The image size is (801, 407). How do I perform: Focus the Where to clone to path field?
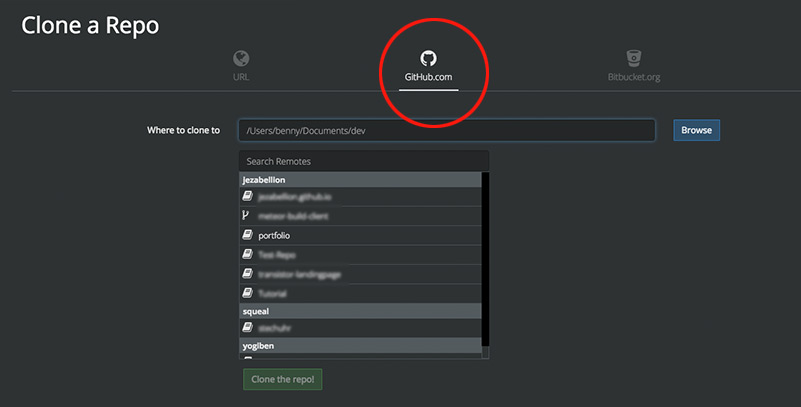pos(446,130)
